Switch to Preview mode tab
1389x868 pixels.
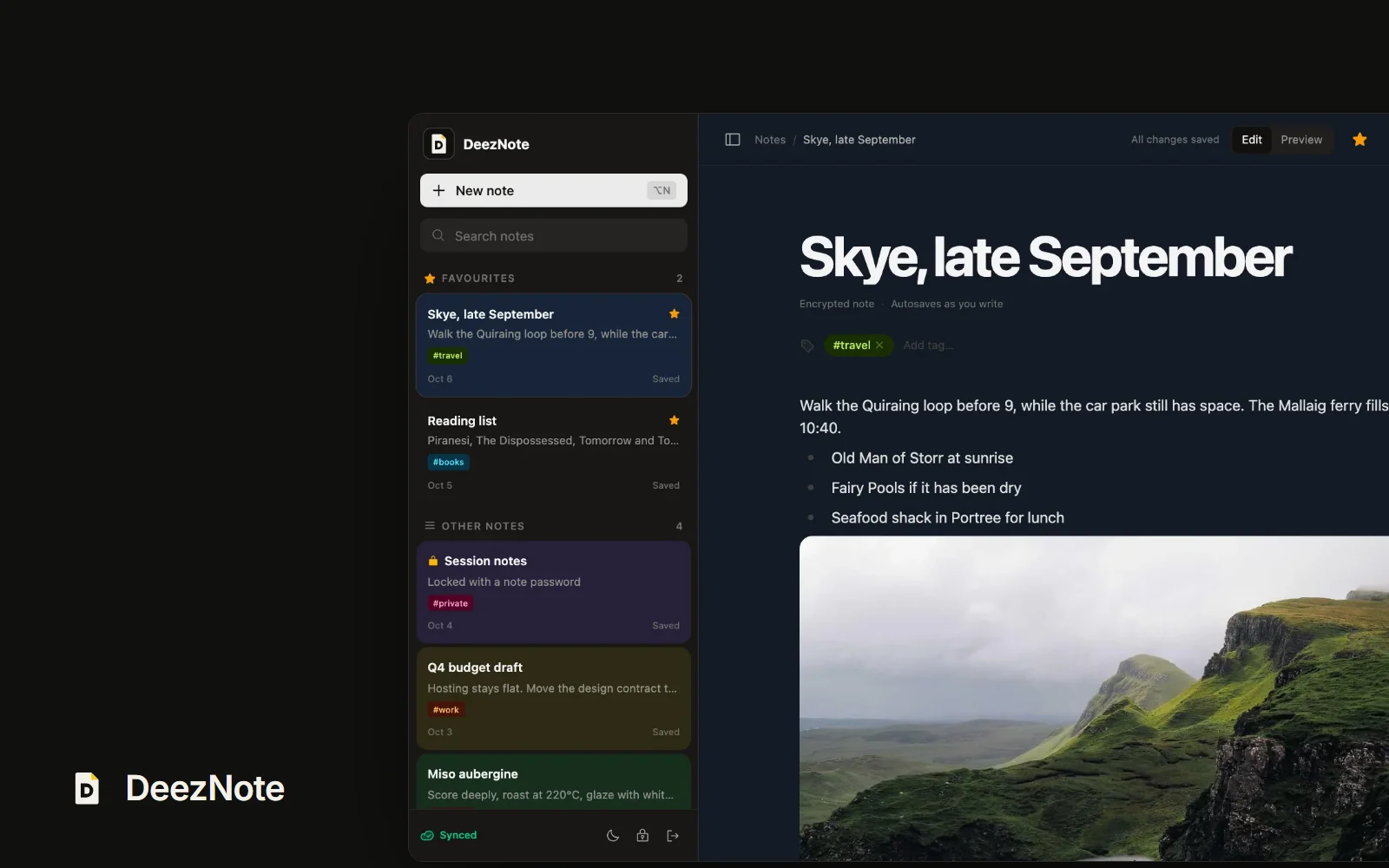1301,140
